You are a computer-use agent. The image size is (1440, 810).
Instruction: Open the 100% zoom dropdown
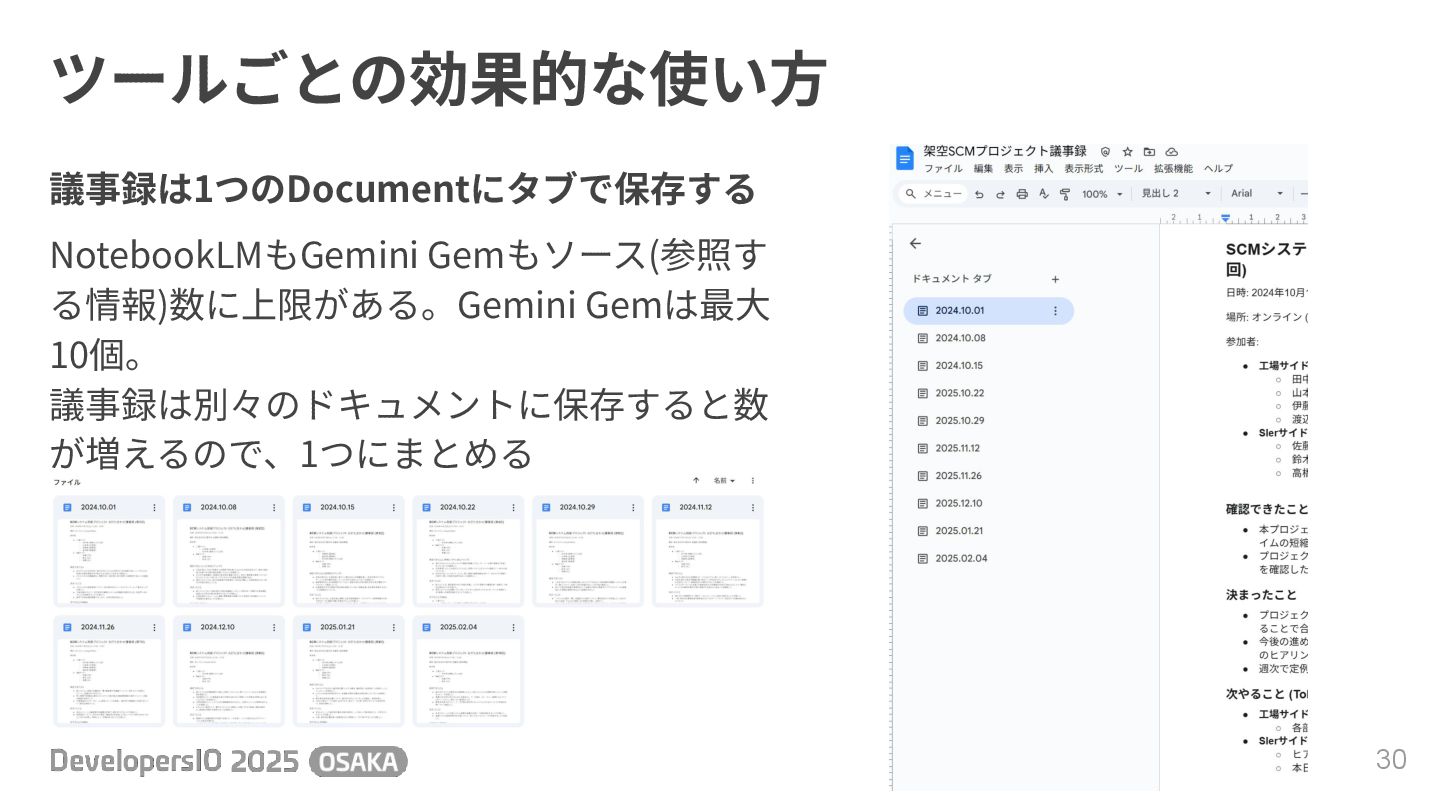(1102, 194)
